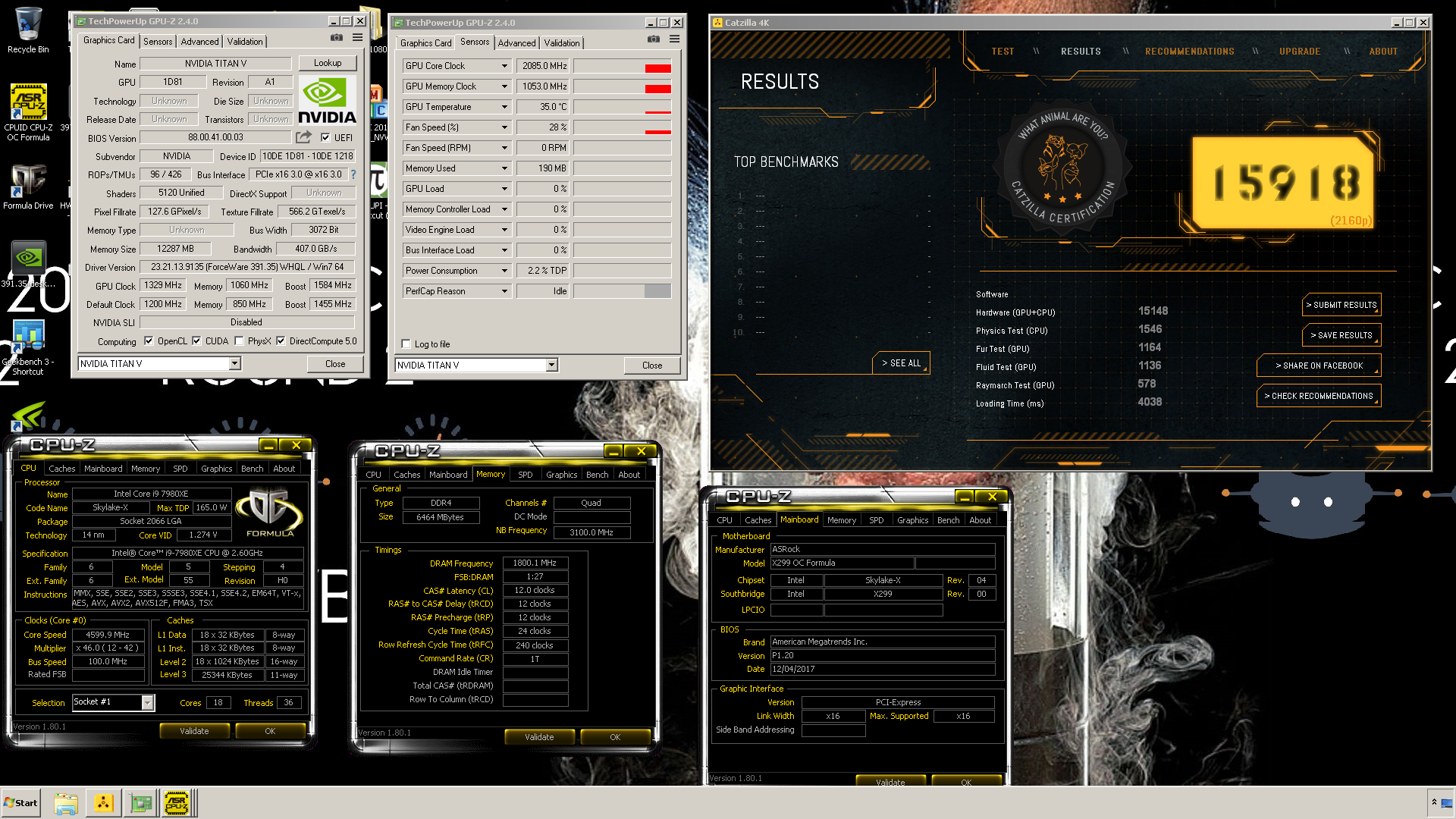Click the screenshot camera icon in left GPU-Z
The width and height of the screenshot is (1456, 819).
(336, 37)
